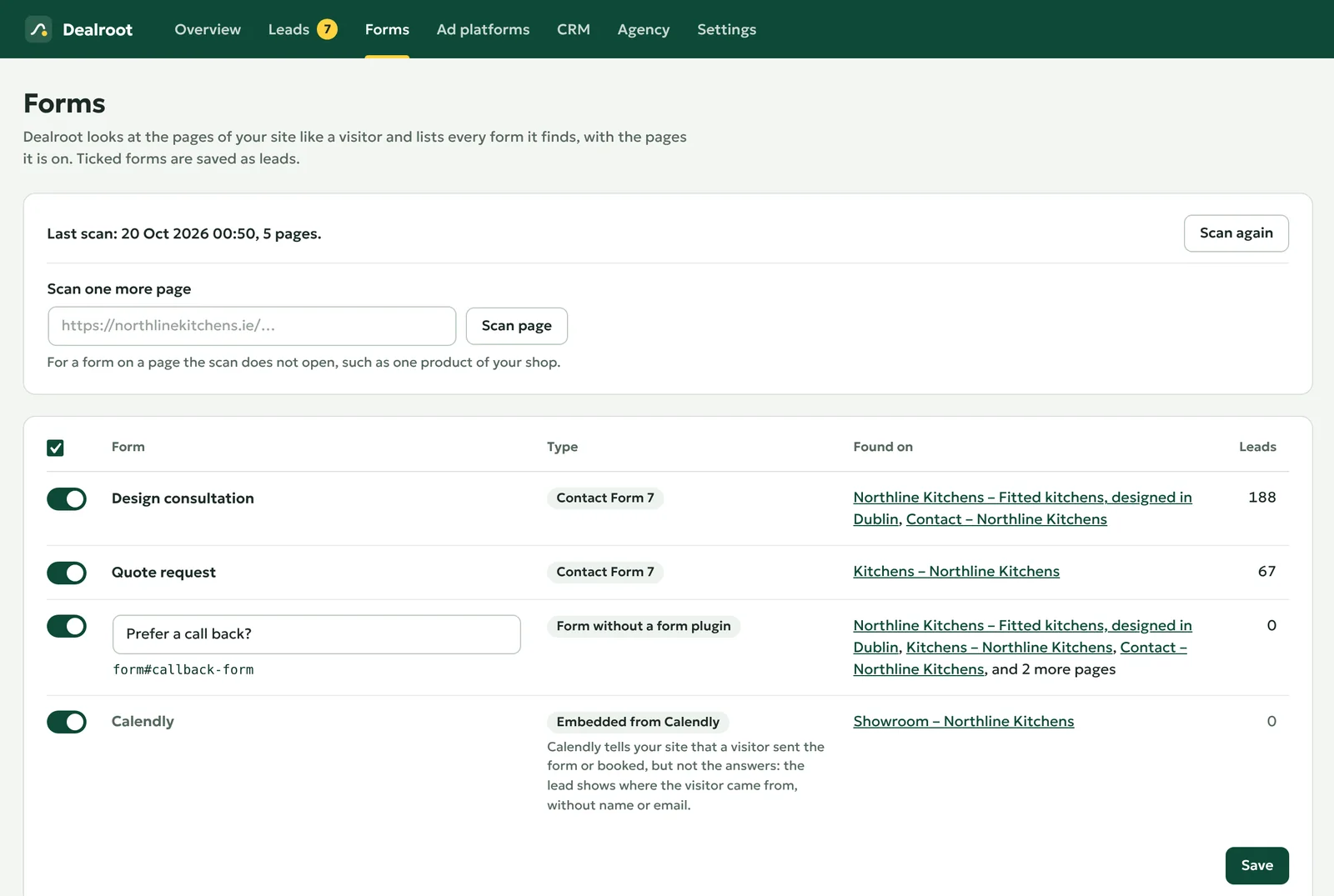Open the Fitted kitchens link in the callback form row
This screenshot has width=1334, height=896.
pyautogui.click(x=1022, y=625)
